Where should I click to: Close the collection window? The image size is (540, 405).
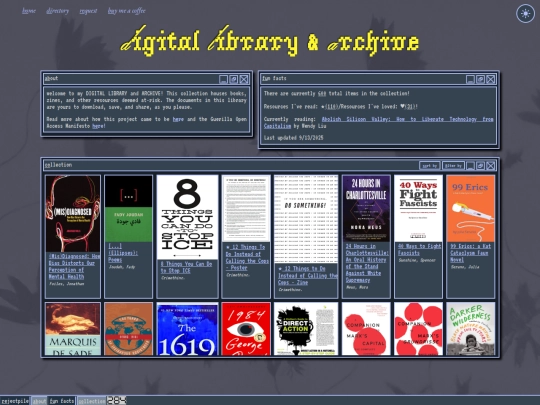(x=491, y=166)
